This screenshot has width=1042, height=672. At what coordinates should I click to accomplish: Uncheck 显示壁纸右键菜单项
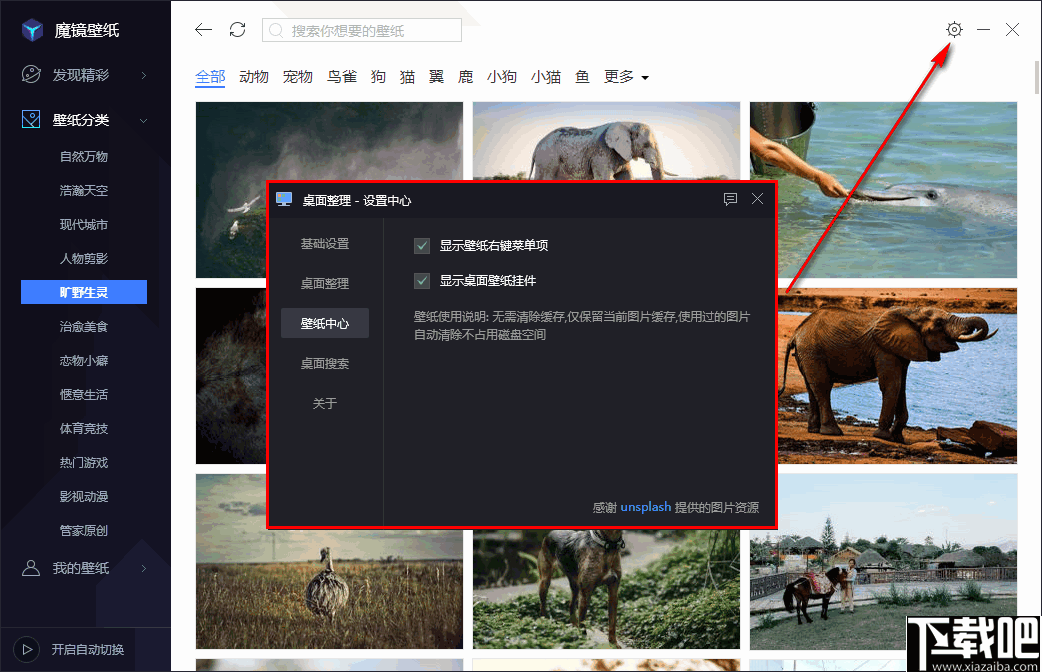pyautogui.click(x=421, y=244)
